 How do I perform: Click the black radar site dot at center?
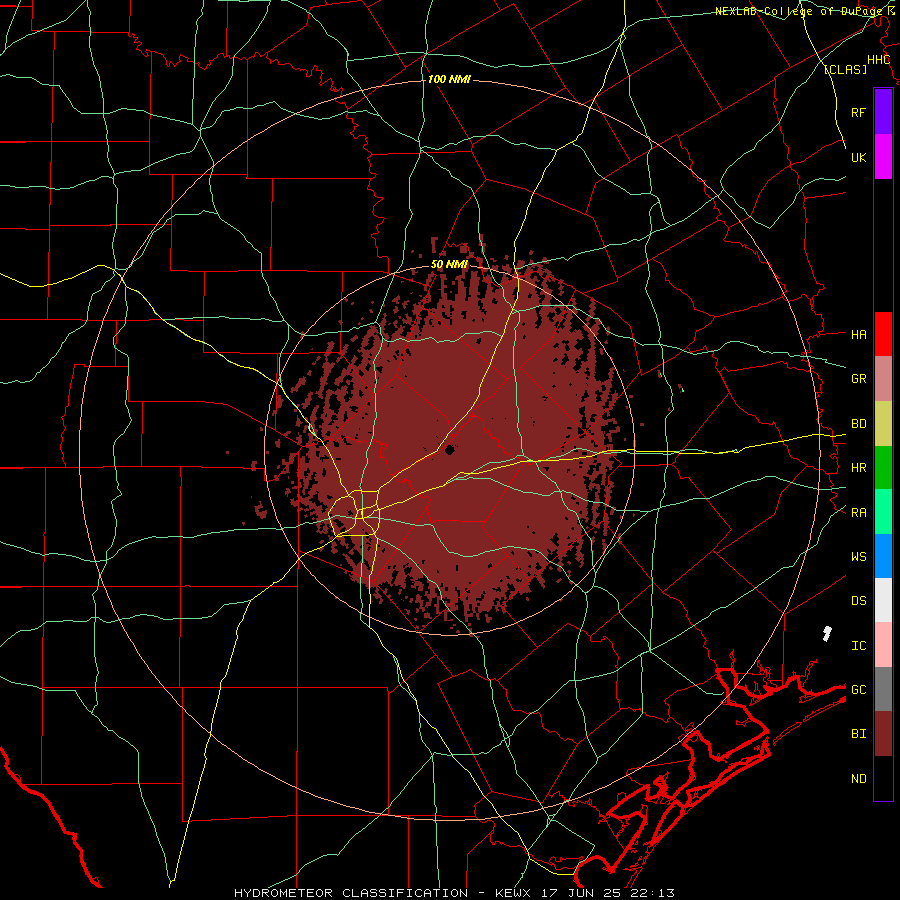point(450,450)
